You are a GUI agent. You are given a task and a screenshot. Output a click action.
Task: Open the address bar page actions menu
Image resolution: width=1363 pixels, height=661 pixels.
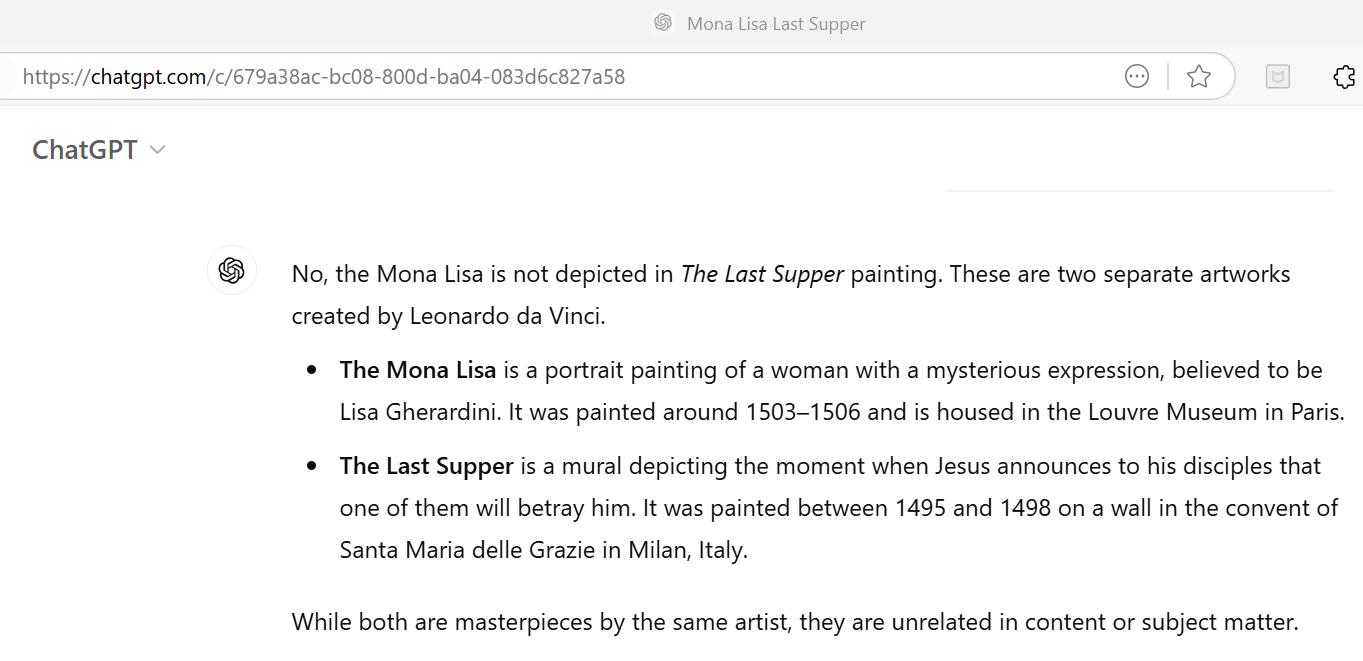point(1137,76)
